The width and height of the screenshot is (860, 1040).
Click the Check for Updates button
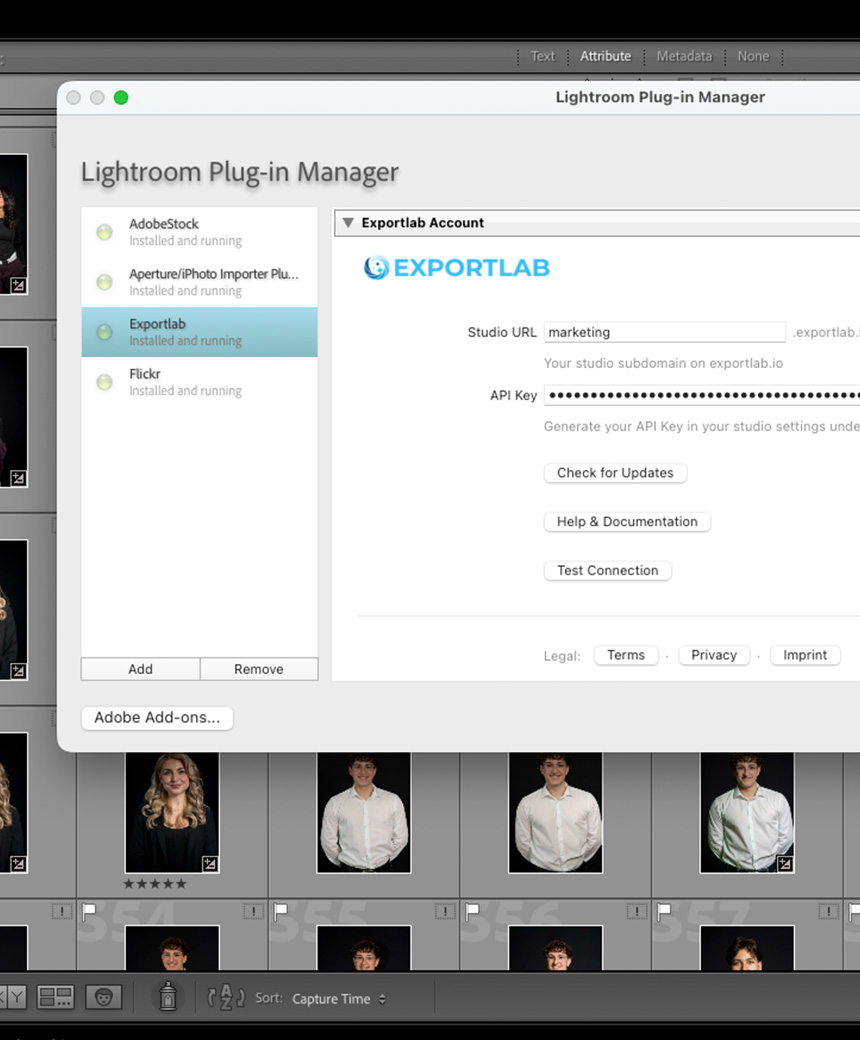pyautogui.click(x=615, y=473)
